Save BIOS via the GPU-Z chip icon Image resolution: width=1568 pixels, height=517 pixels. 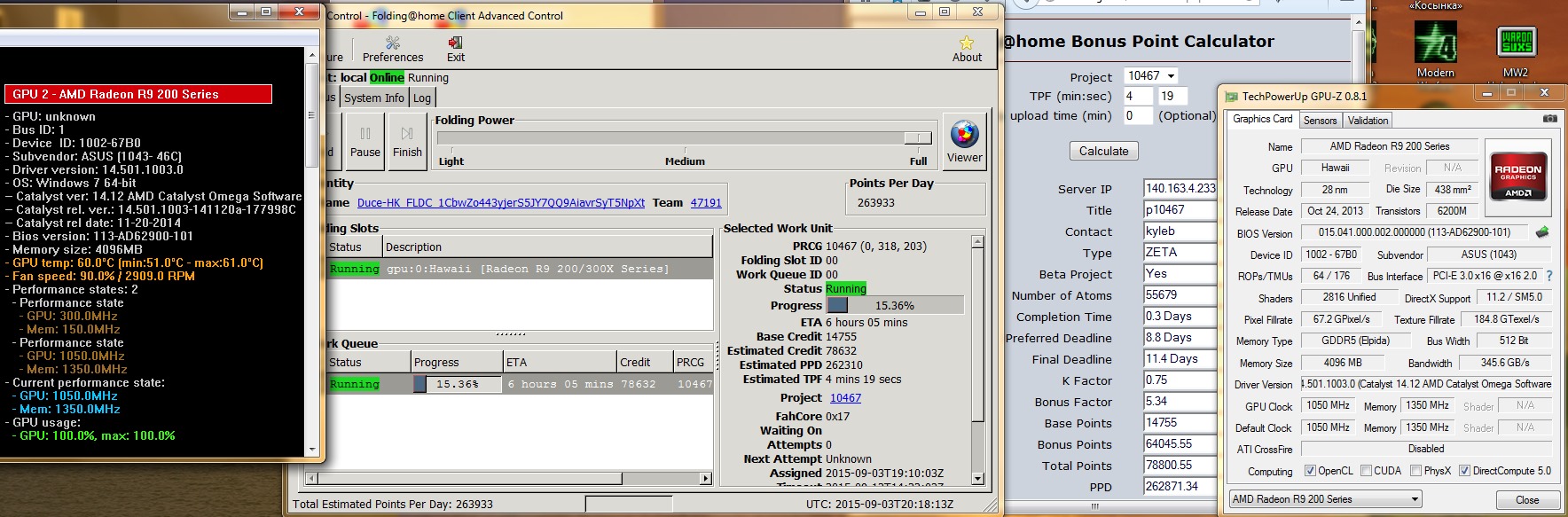pos(1542,232)
